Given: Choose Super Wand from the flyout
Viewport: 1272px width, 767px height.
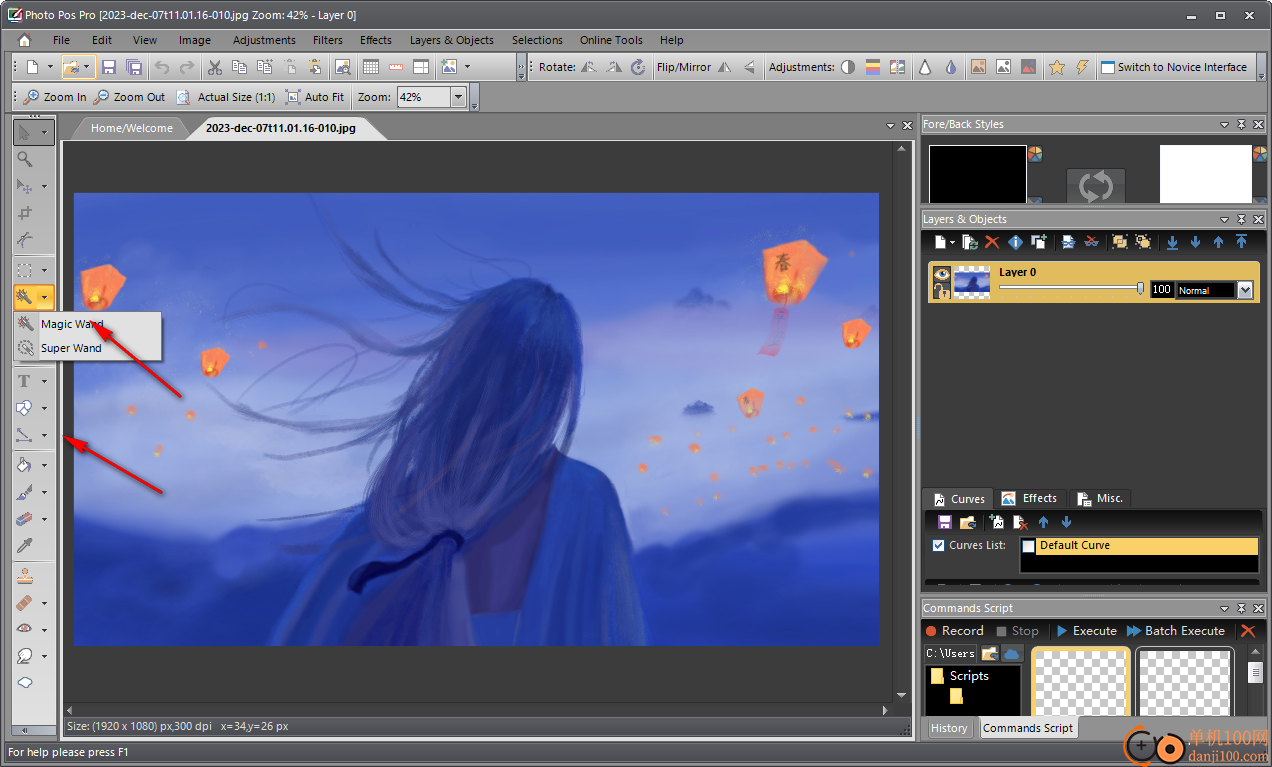Looking at the screenshot, I should pos(86,348).
